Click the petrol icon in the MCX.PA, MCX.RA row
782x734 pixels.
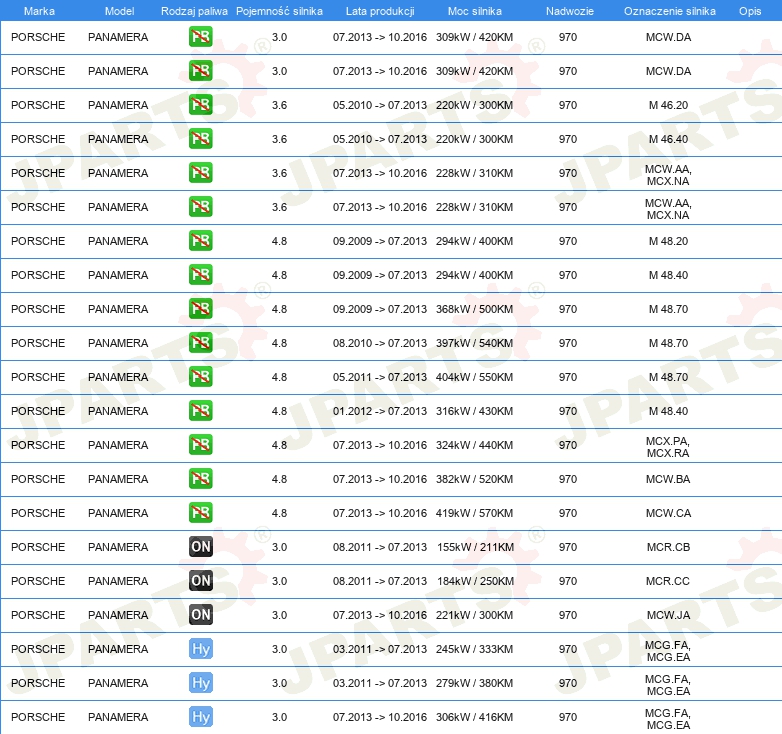pos(200,445)
